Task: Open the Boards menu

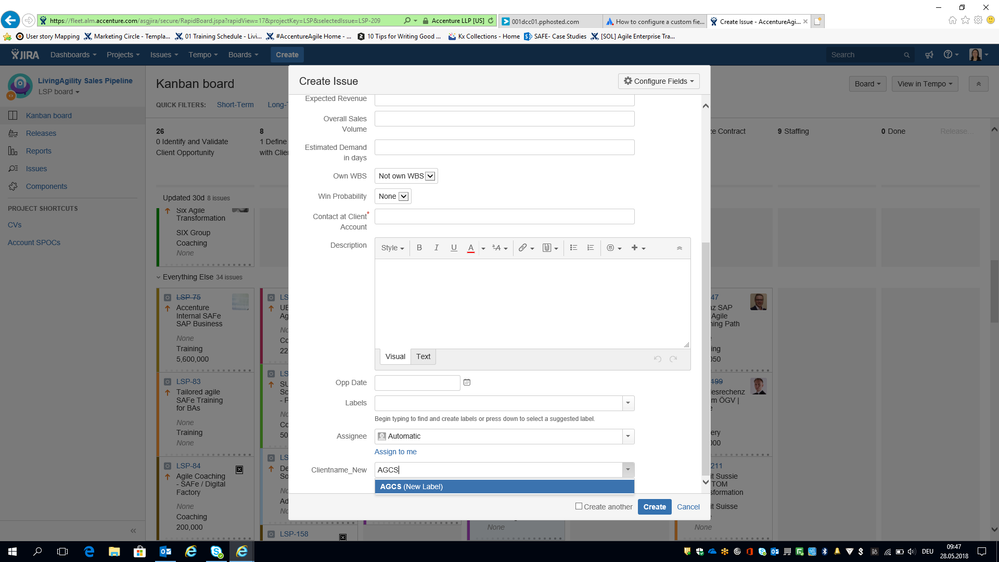Action: [243, 55]
